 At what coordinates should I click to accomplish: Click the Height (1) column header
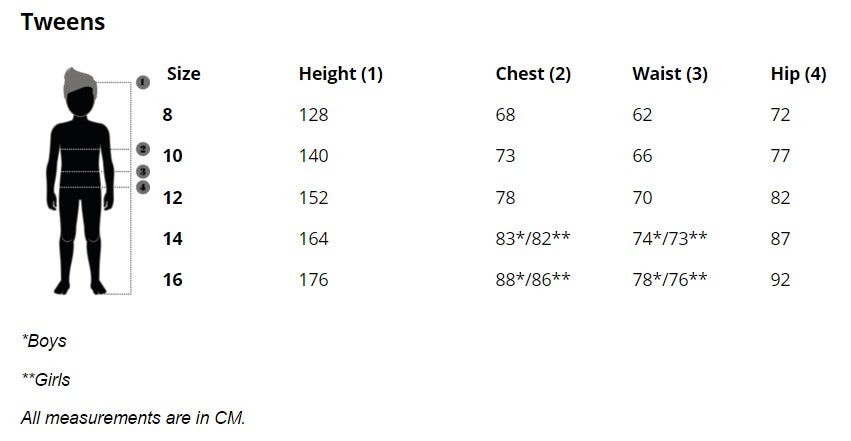coord(340,74)
